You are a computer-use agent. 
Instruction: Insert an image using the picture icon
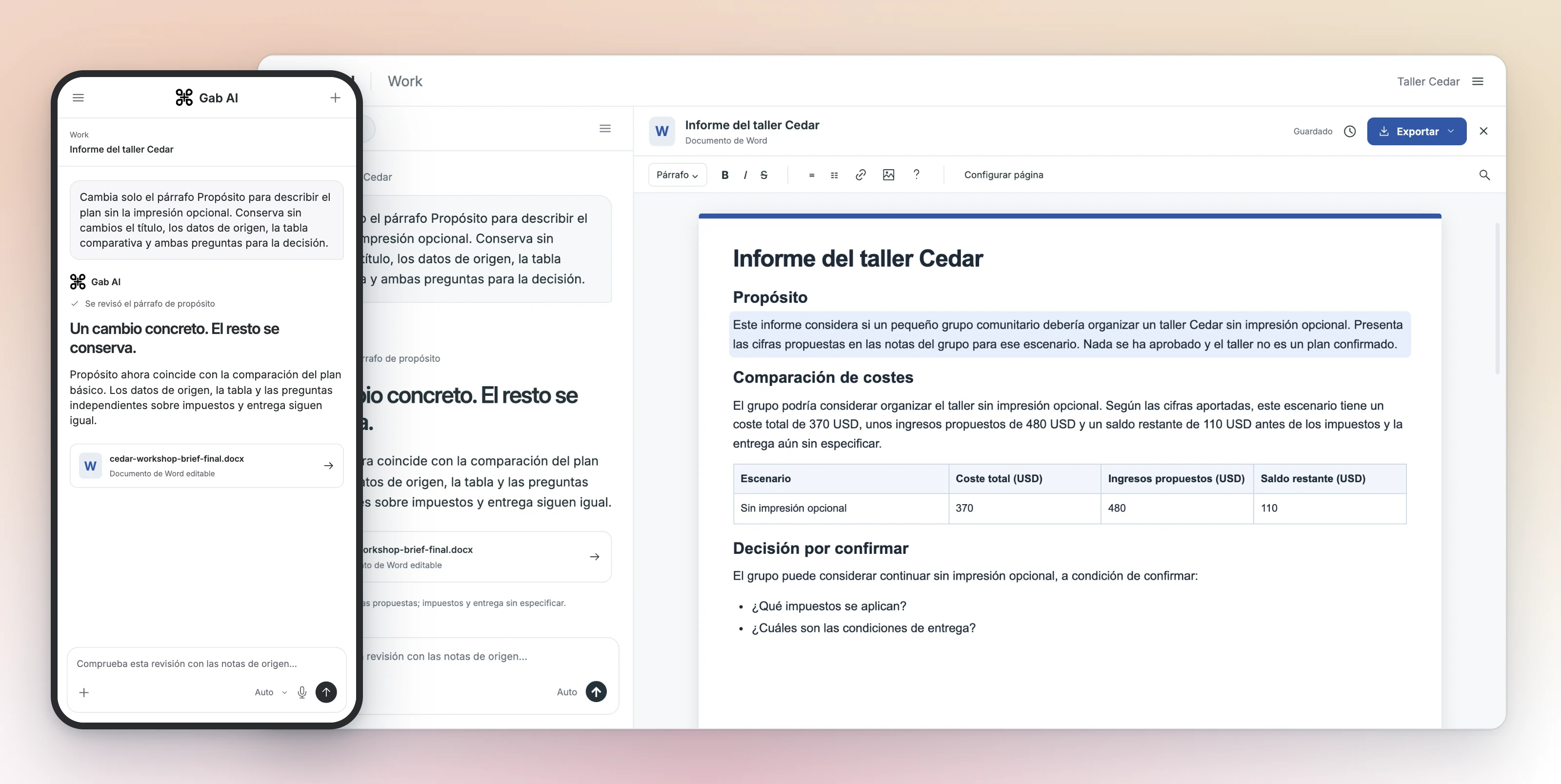888,175
